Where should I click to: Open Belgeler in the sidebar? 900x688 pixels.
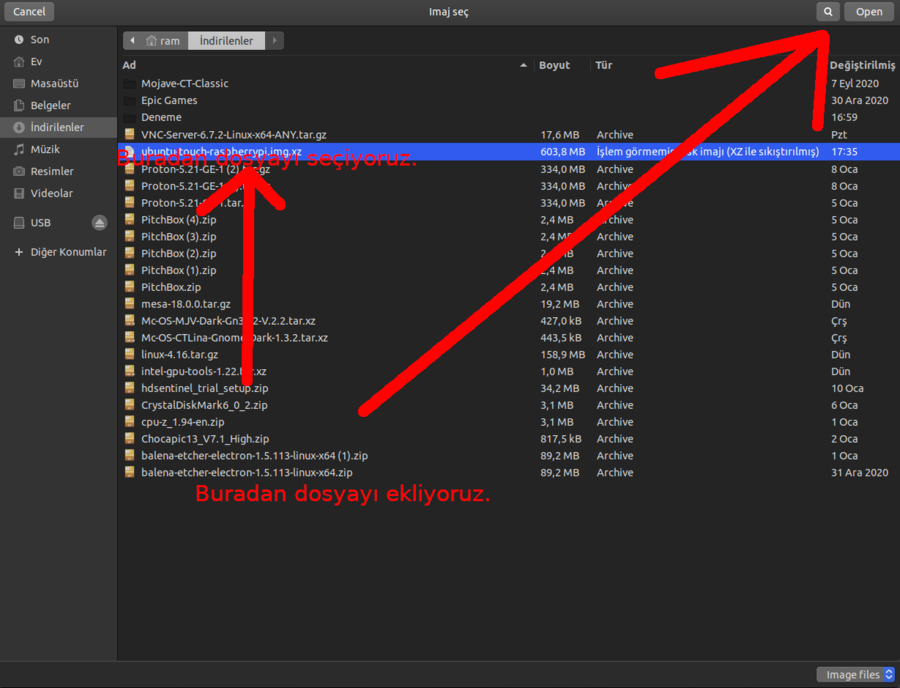[59, 106]
